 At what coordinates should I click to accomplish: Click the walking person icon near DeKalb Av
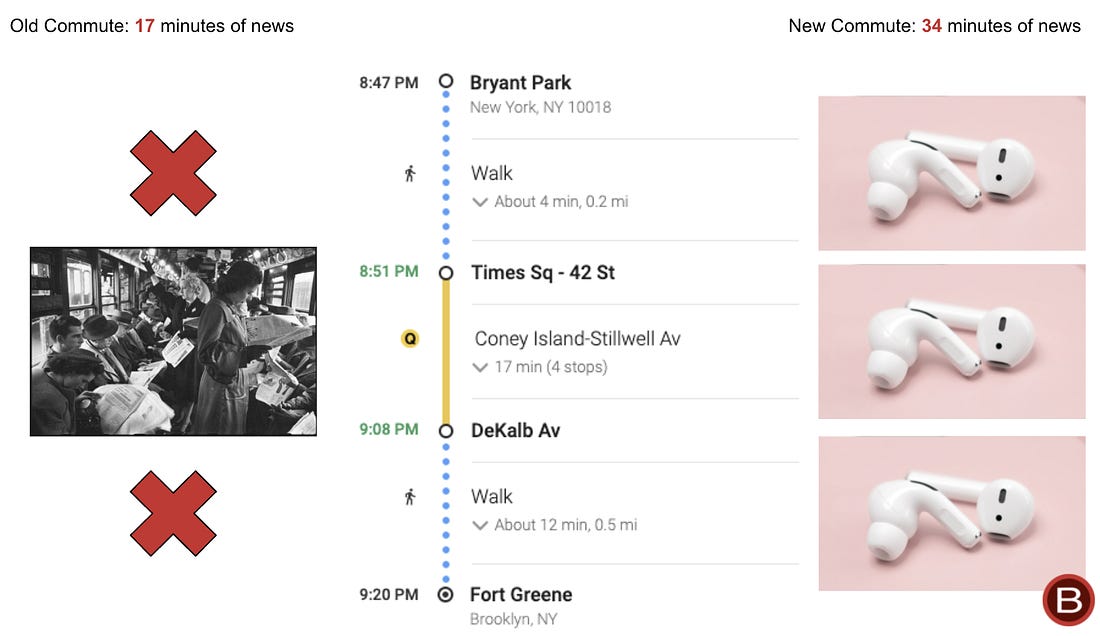410,497
